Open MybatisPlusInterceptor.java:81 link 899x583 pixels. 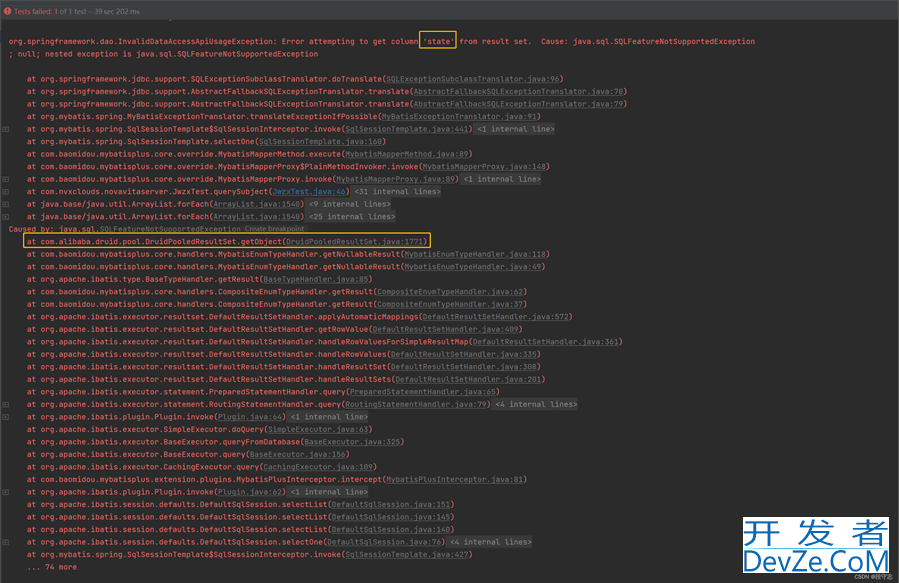455,479
